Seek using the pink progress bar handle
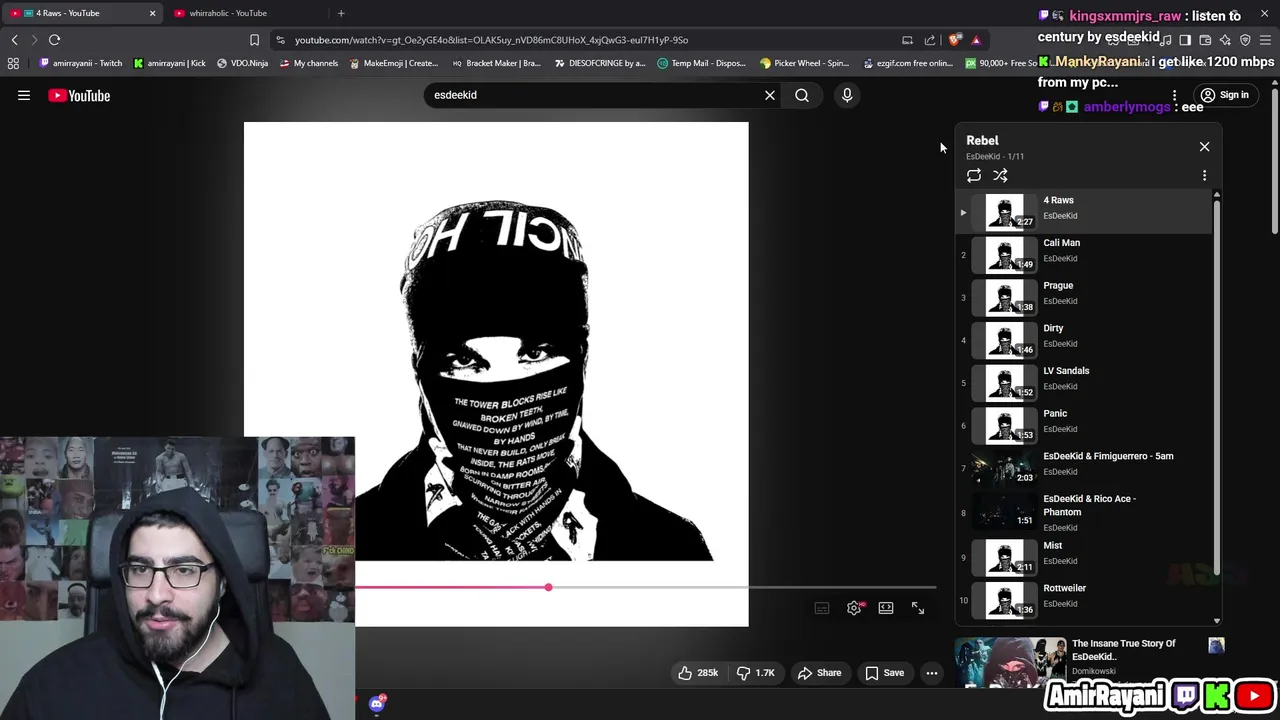Image resolution: width=1280 pixels, height=720 pixels. coord(548,587)
